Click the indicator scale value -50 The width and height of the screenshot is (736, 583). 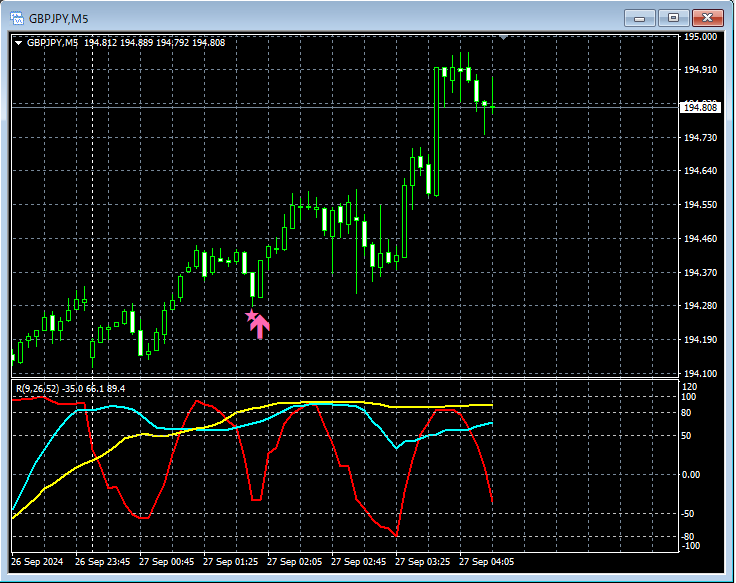tap(688, 514)
